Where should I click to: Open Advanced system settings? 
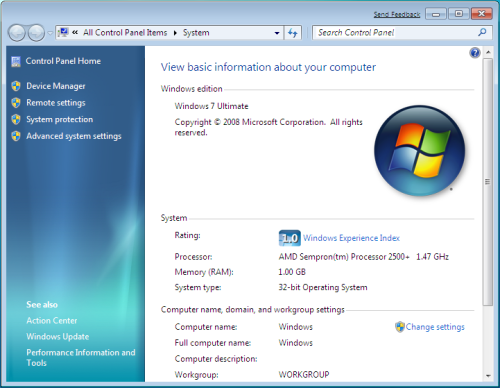click(x=74, y=136)
